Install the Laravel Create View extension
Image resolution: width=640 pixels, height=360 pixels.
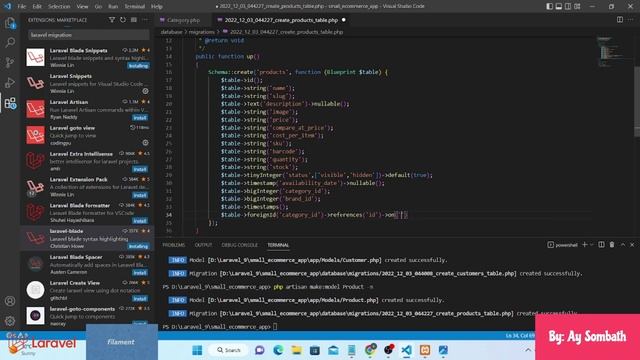click(140, 299)
